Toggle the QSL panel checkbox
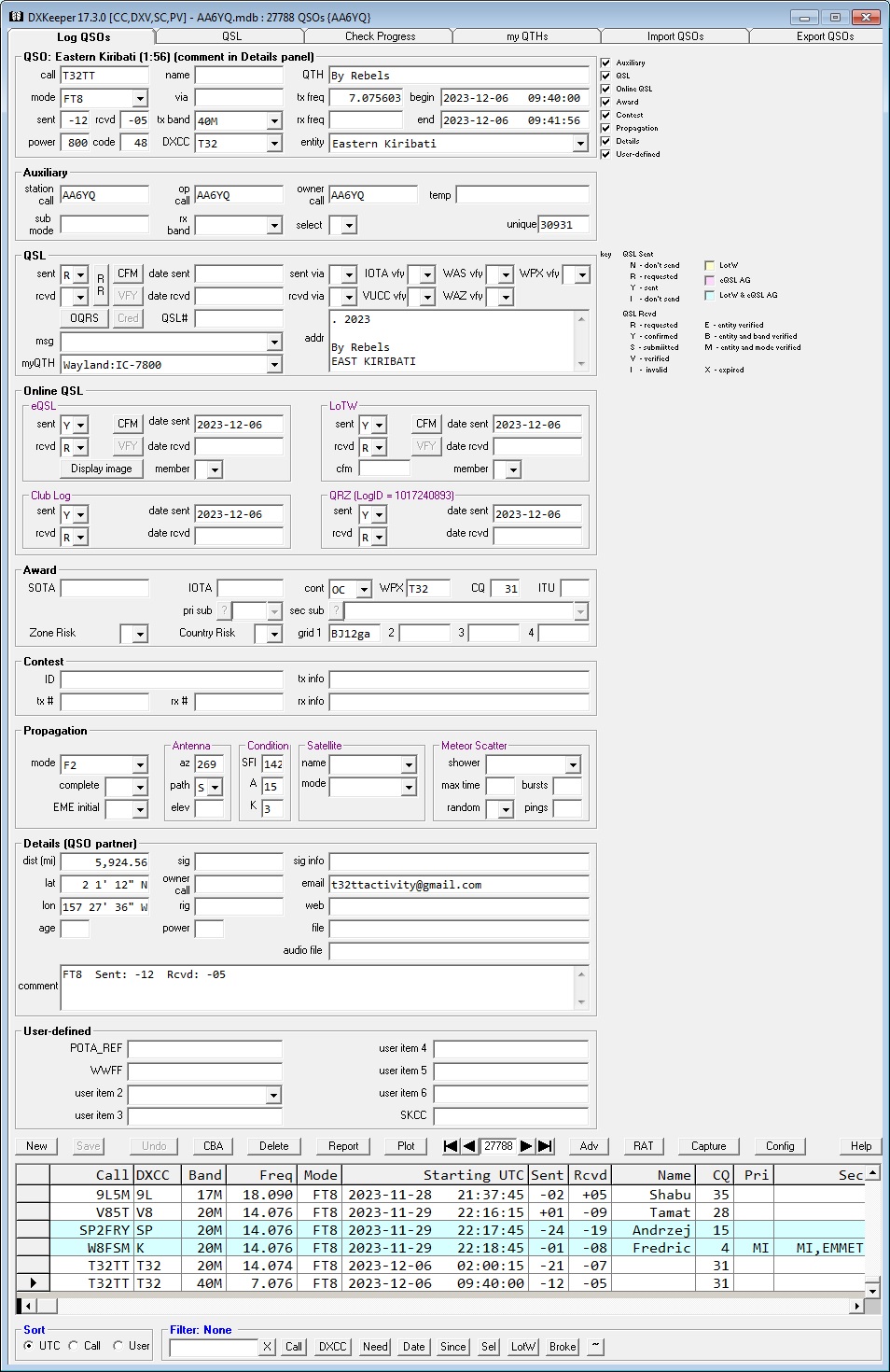Image resolution: width=890 pixels, height=1372 pixels. [605, 76]
